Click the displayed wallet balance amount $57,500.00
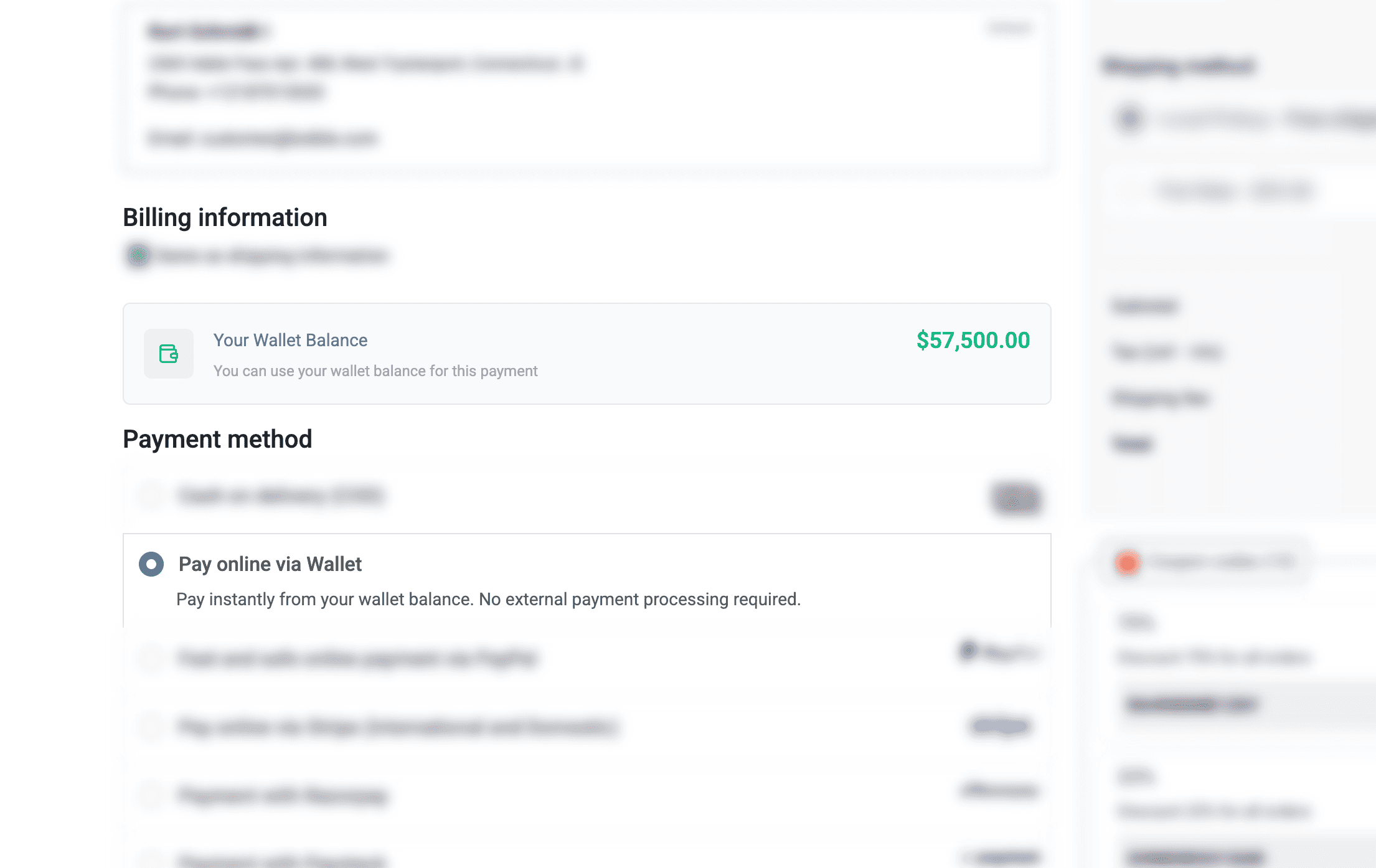1376x868 pixels. click(x=973, y=341)
